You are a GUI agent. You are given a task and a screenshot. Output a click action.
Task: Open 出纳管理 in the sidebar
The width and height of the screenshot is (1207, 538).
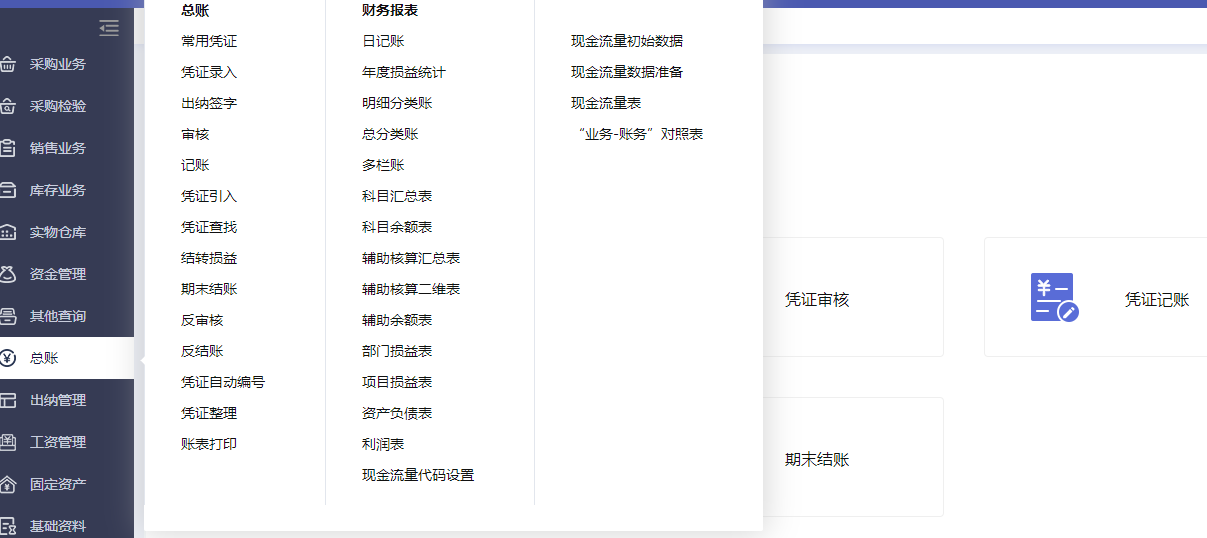tap(57, 400)
